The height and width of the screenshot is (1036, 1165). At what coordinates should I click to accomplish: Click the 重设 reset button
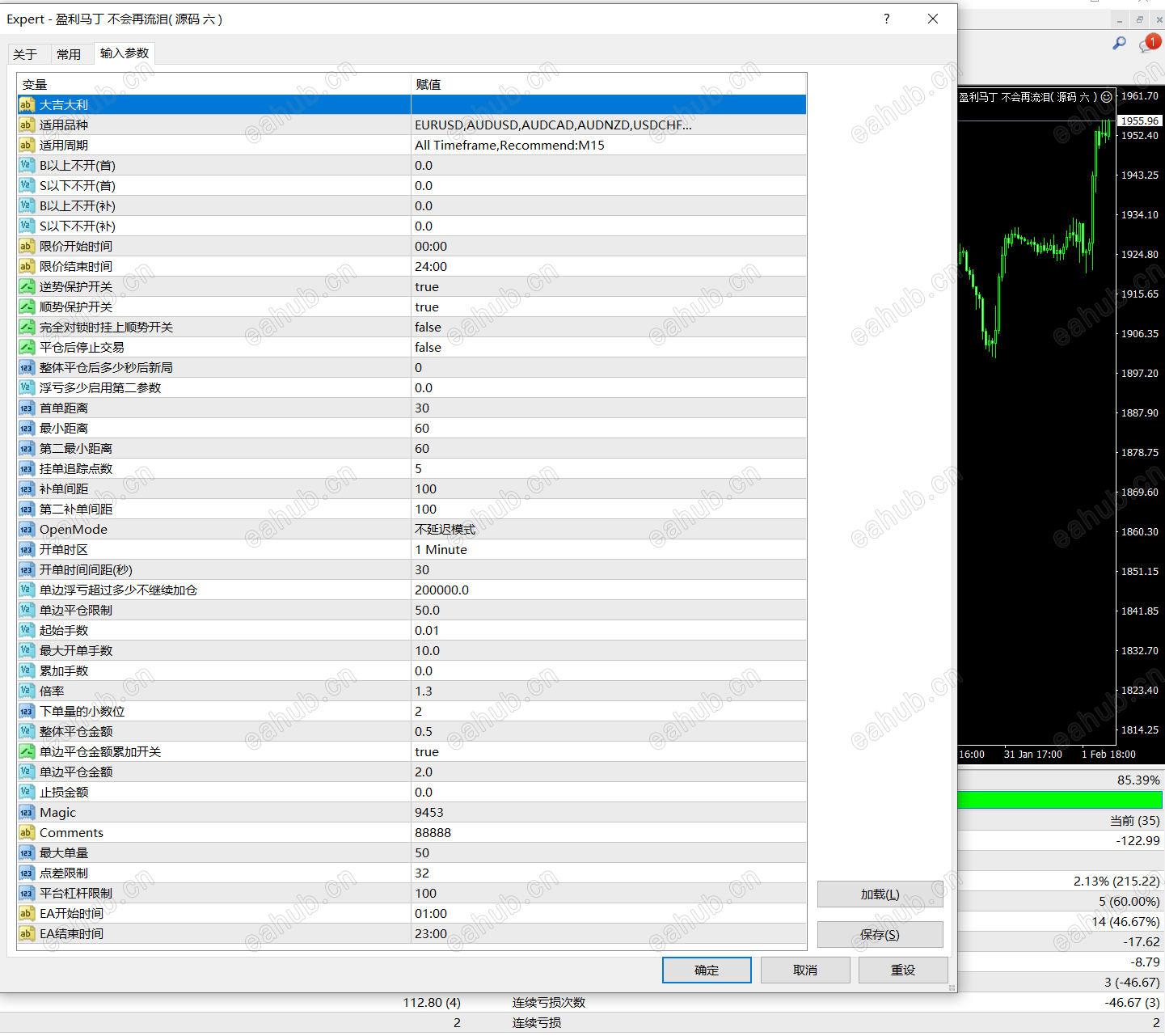[x=903, y=970]
